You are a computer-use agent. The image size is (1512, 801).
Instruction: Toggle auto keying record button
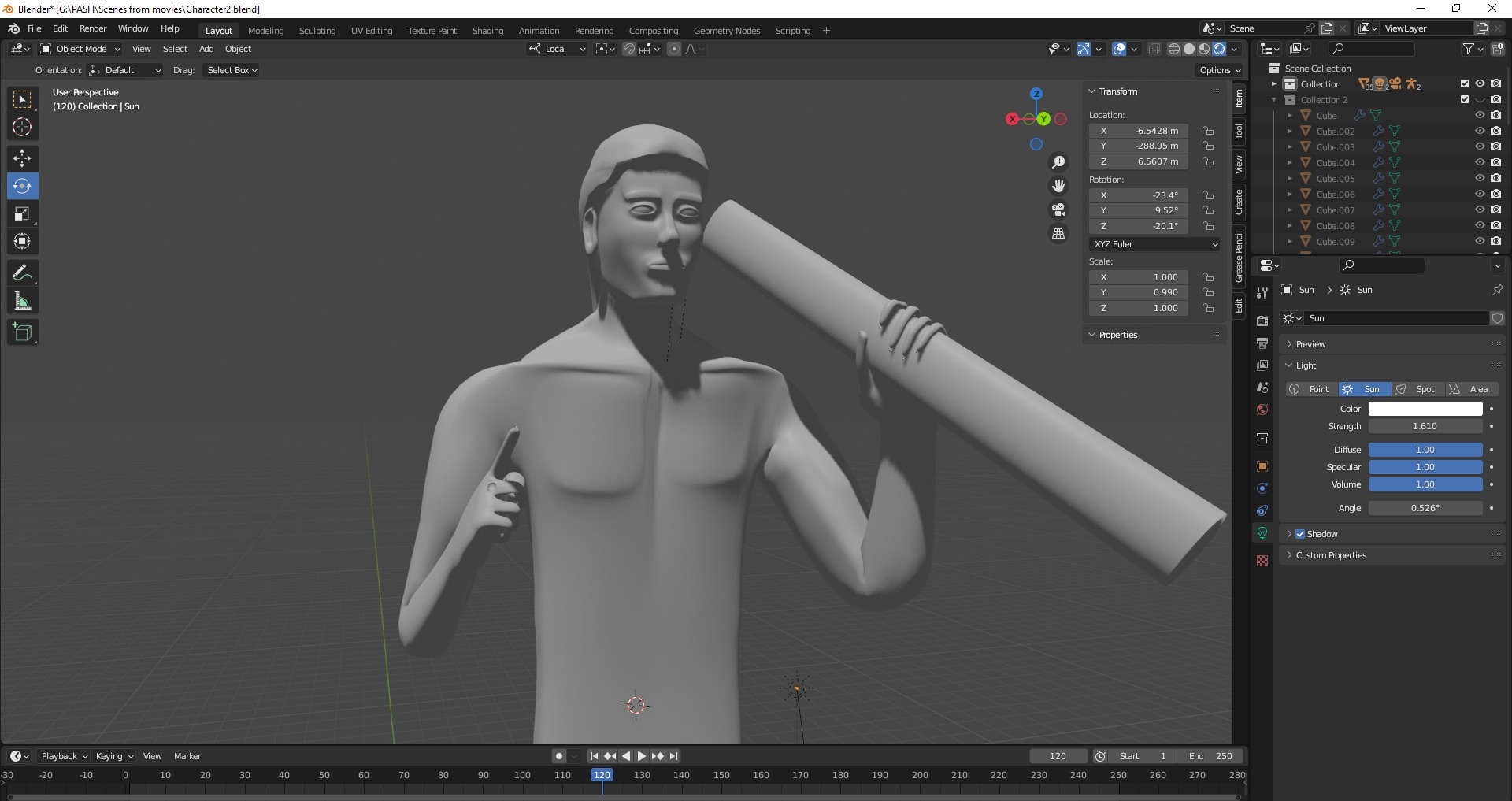coord(558,756)
